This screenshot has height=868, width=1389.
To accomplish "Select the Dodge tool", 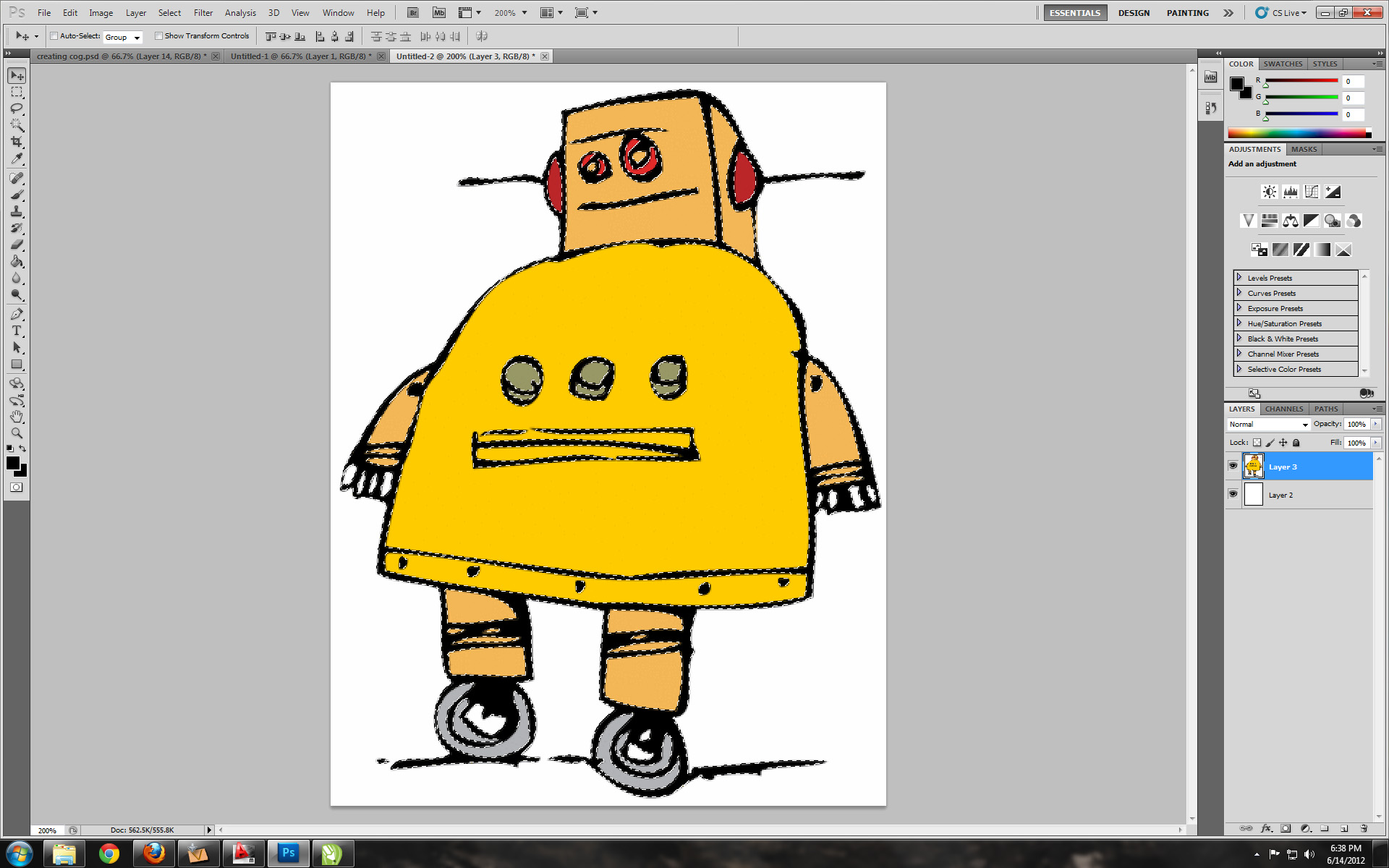I will (17, 294).
